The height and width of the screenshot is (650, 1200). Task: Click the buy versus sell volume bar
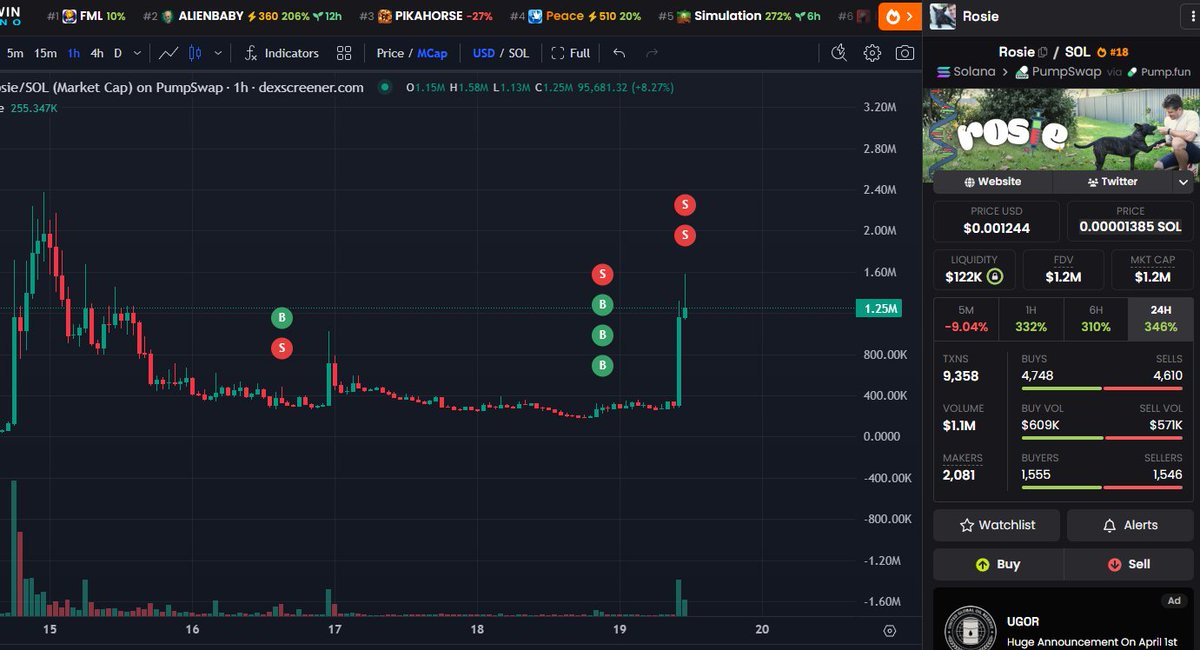[1101, 438]
